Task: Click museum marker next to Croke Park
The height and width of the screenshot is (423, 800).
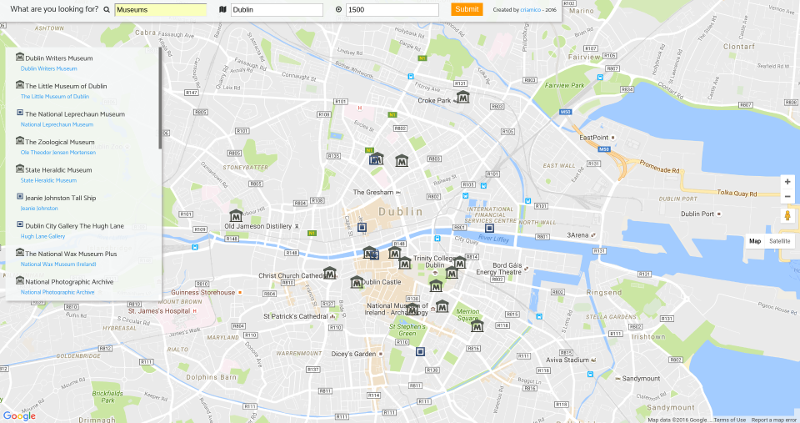Action: [463, 96]
